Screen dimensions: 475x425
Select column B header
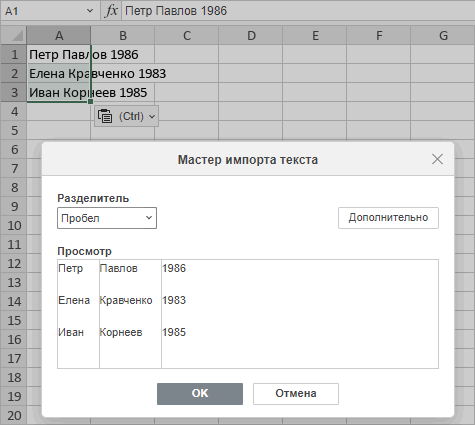[123, 35]
